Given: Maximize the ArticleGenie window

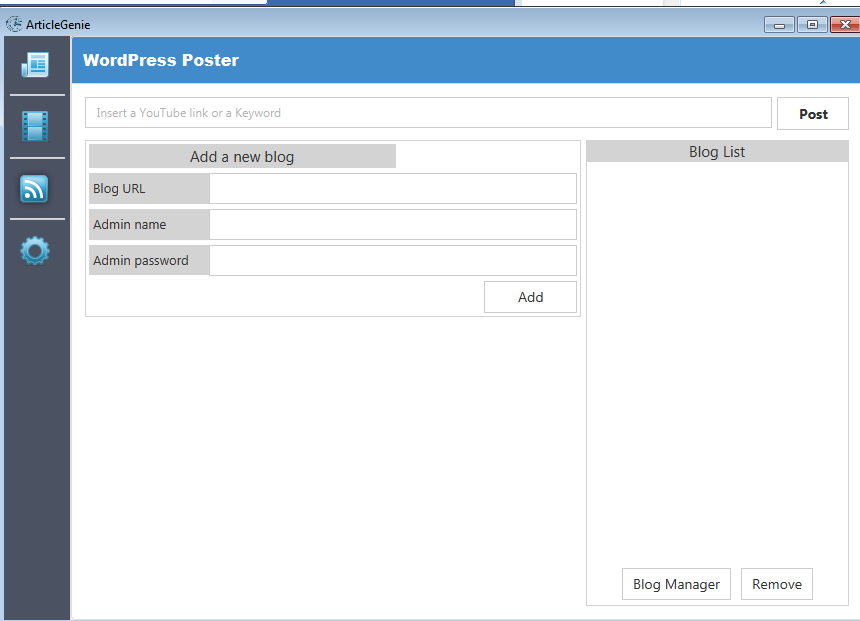Looking at the screenshot, I should 812,25.
